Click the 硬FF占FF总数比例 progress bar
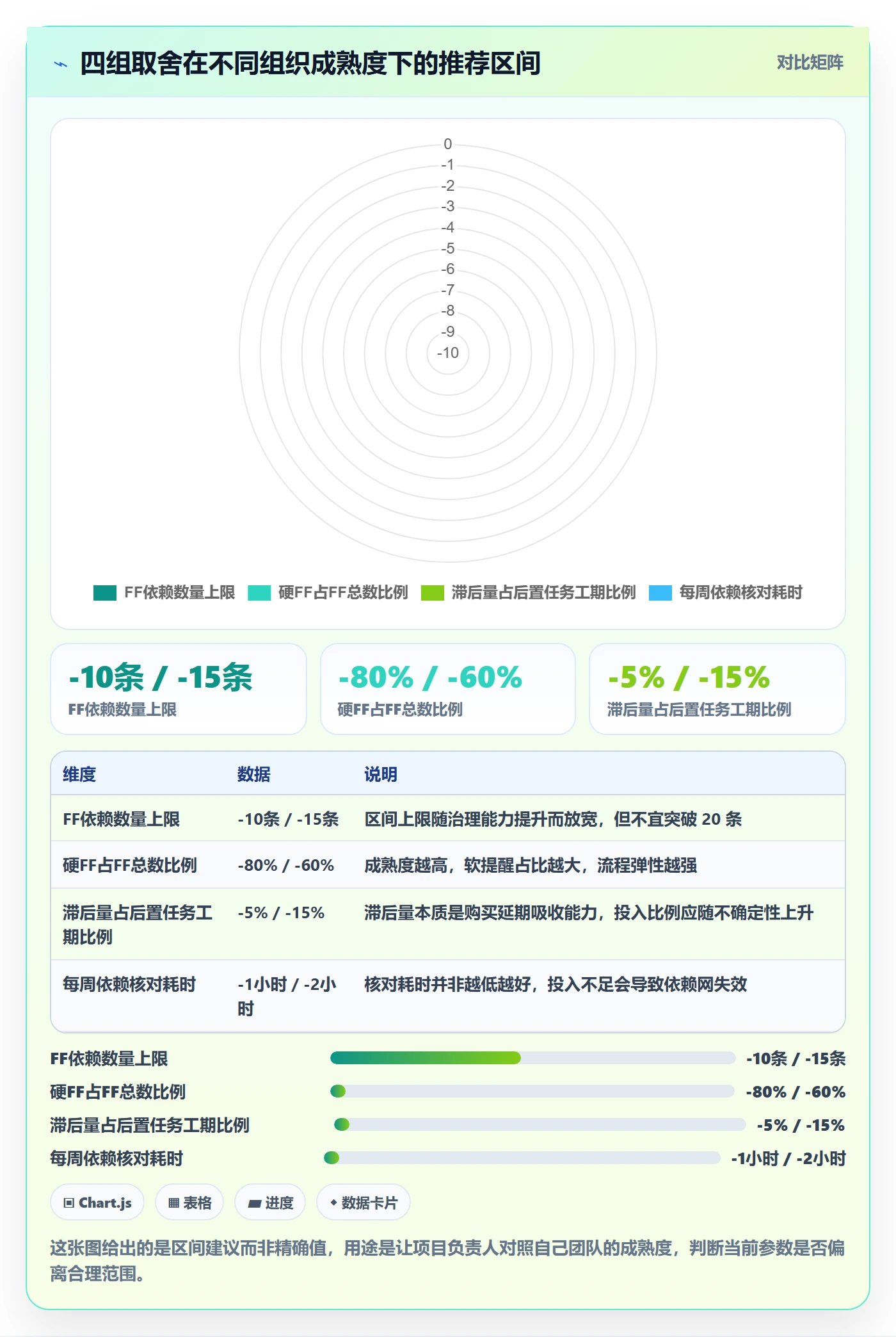Screen dimensions: 896x1337 [532, 1091]
